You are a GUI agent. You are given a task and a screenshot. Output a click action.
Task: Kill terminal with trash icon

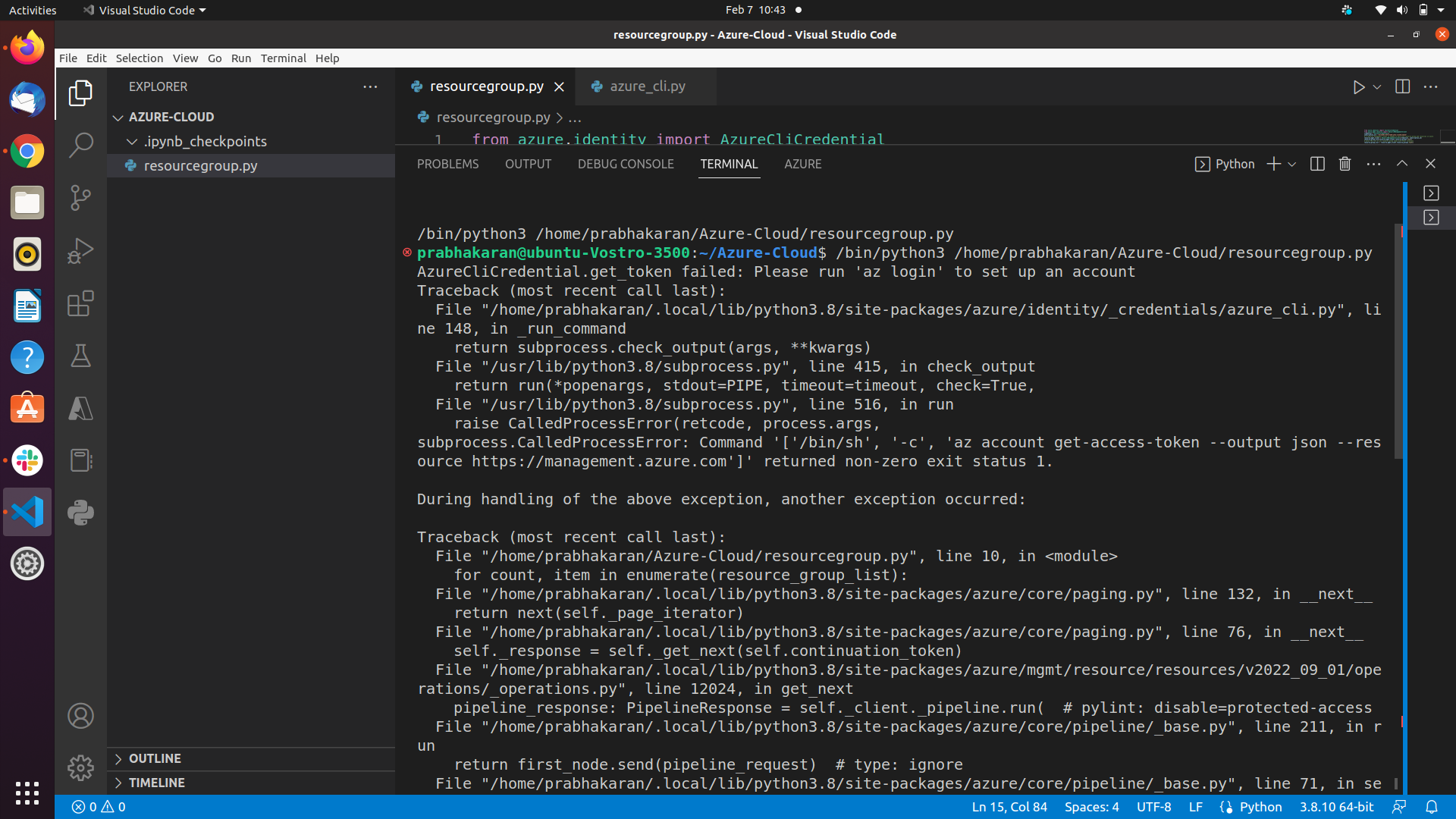1345,164
